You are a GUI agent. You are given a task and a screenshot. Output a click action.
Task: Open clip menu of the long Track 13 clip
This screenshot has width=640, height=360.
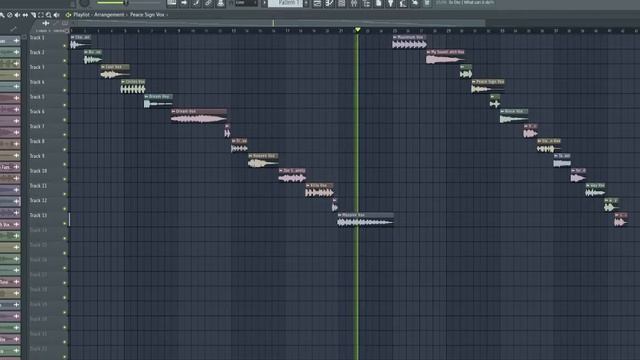tap(340, 215)
